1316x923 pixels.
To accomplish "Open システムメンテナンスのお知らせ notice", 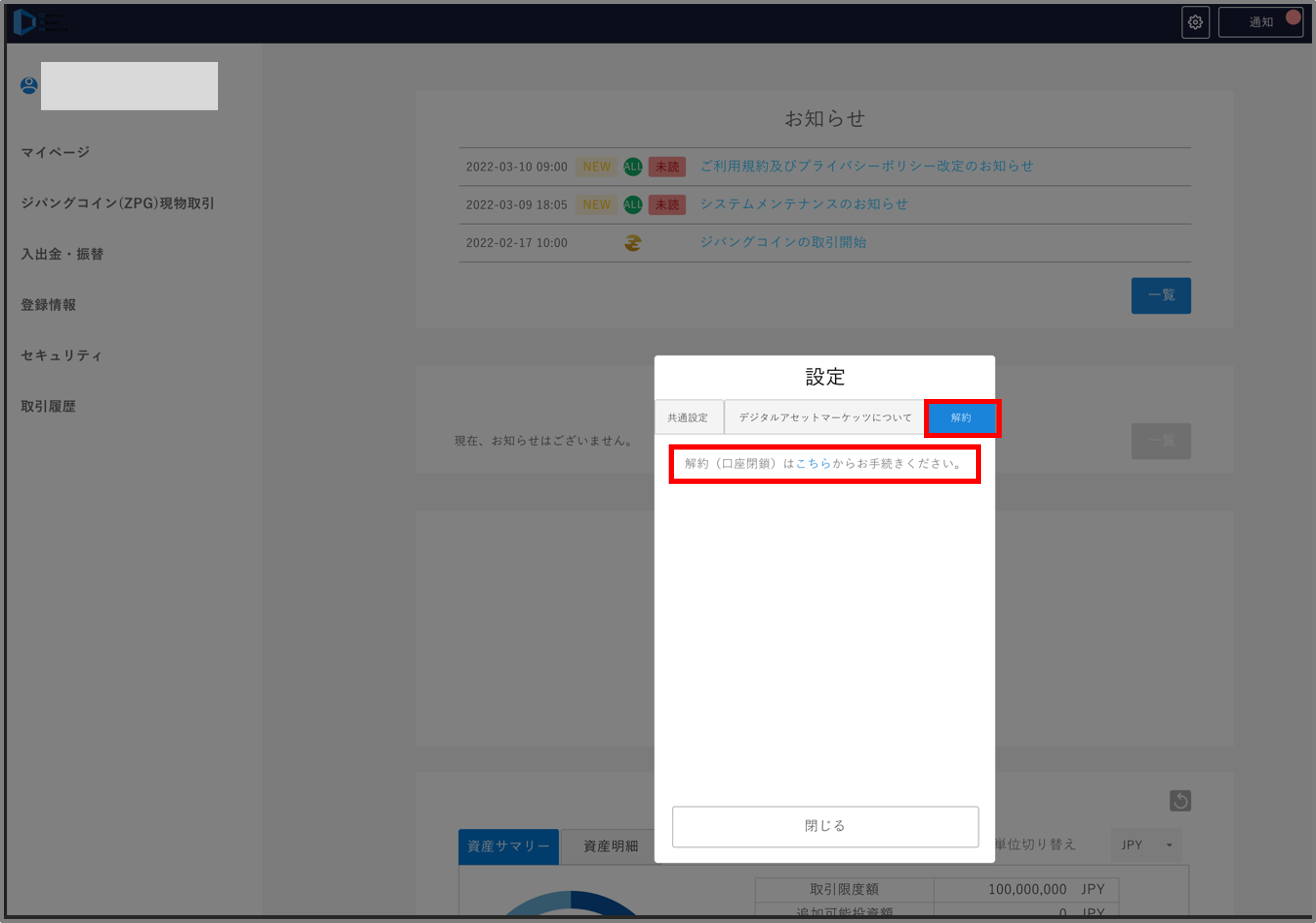I will [804, 204].
